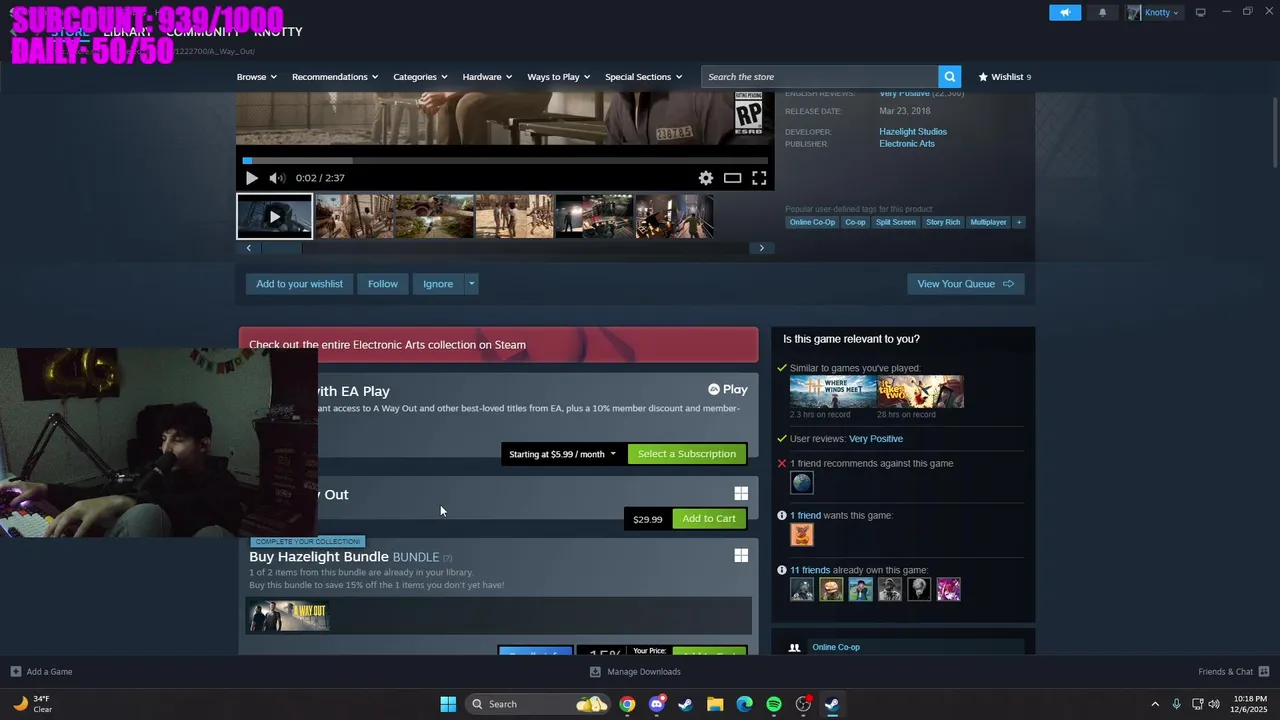1280x720 pixels.
Task: Mute the trailer volume icon
Action: 277,178
